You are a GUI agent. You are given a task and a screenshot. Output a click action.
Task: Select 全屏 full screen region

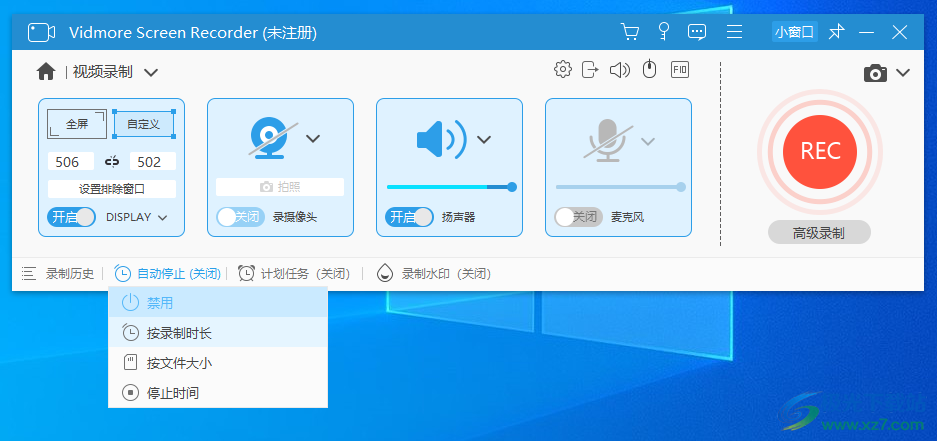tap(77, 124)
